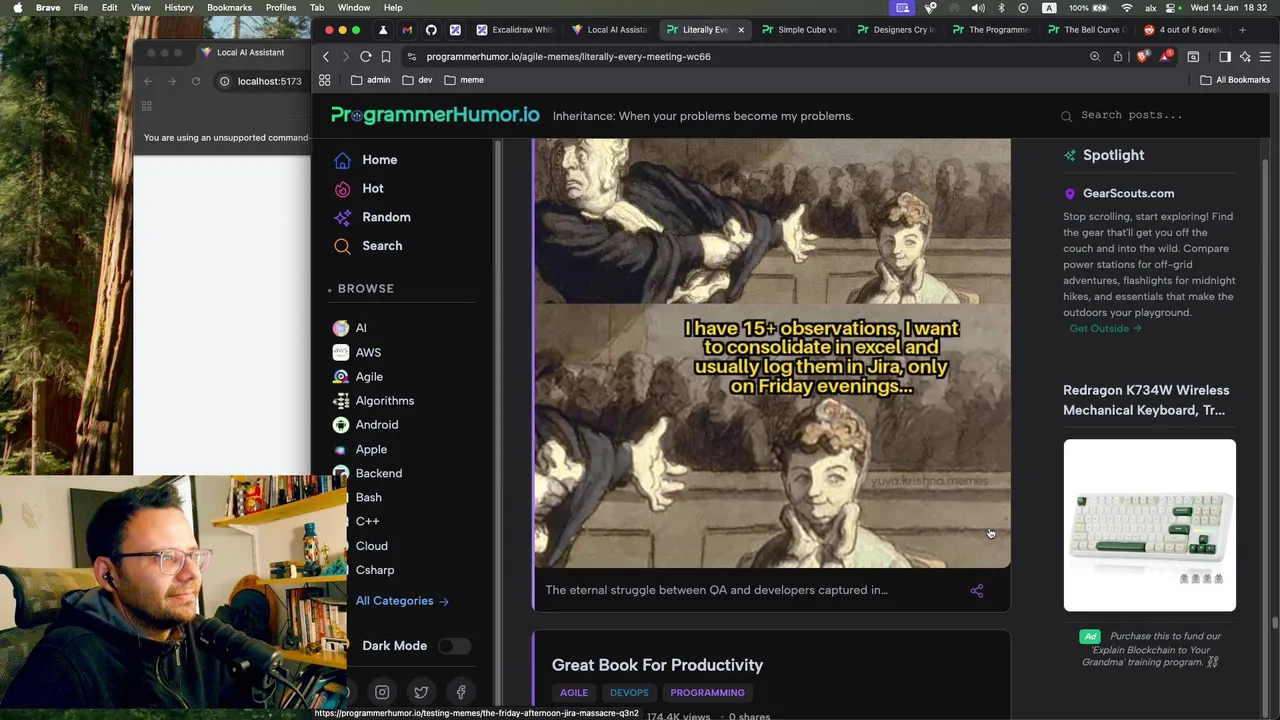Open macOS Control Center icon

1172,7
